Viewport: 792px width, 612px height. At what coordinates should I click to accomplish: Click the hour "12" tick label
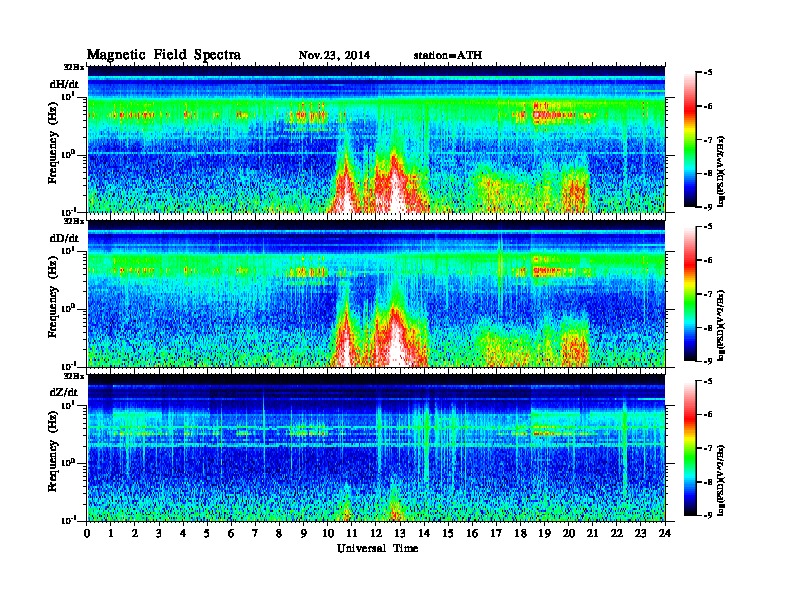click(x=376, y=534)
